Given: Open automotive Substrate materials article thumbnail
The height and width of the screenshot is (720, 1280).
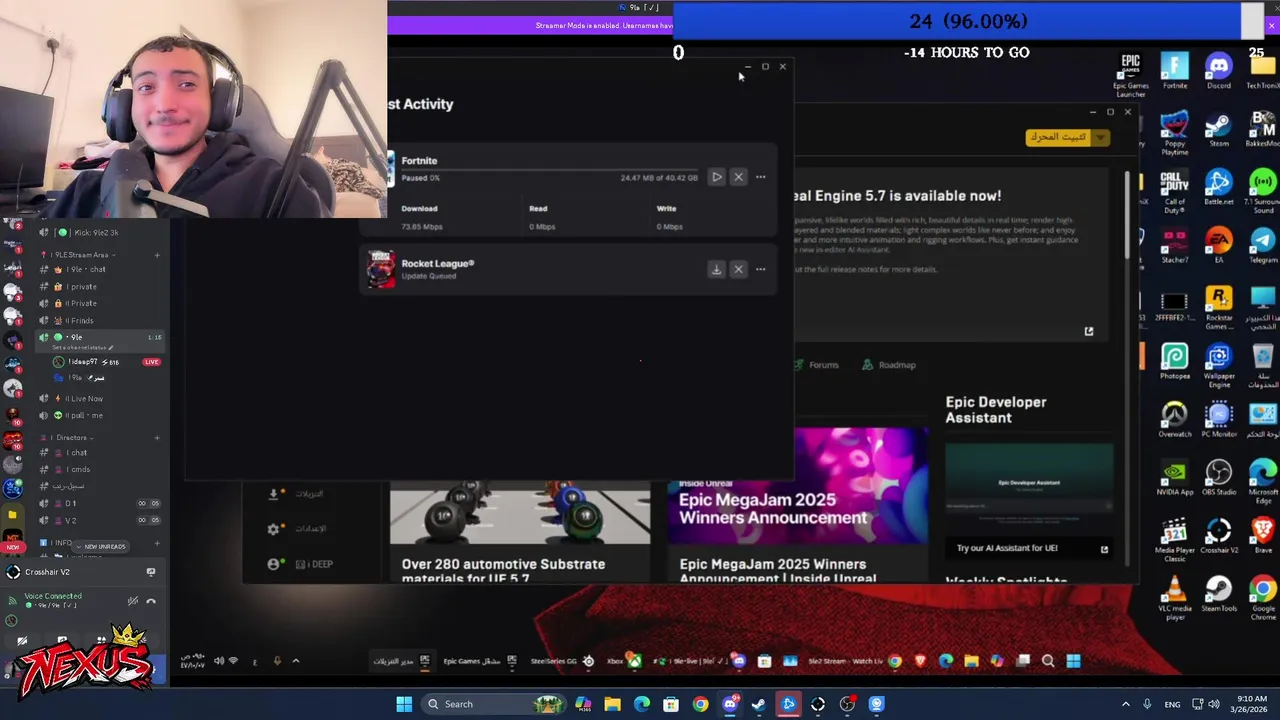Looking at the screenshot, I should click(x=520, y=514).
